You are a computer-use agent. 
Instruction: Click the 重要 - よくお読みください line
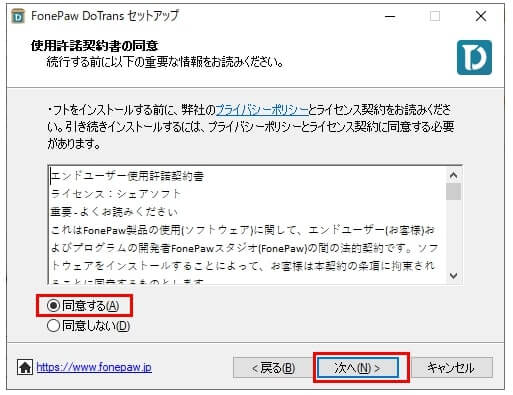(x=114, y=211)
